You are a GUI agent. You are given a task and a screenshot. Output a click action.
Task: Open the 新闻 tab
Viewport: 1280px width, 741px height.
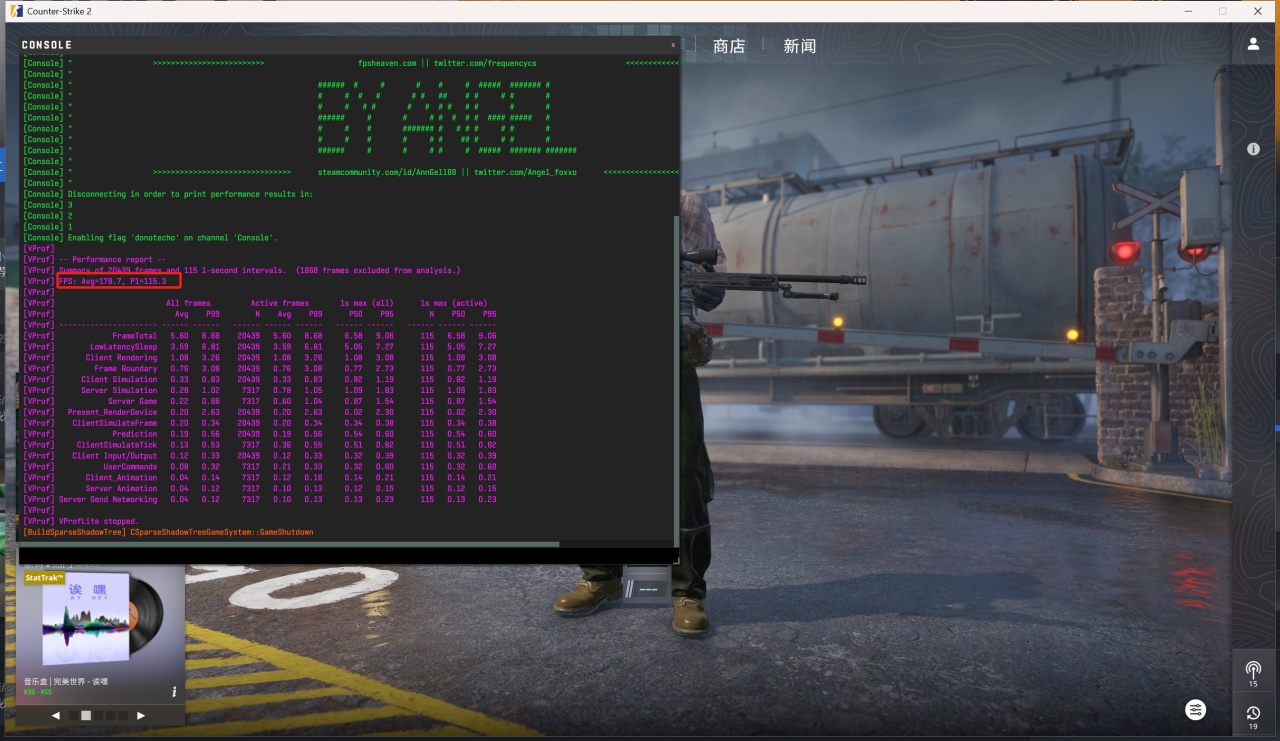(x=800, y=46)
